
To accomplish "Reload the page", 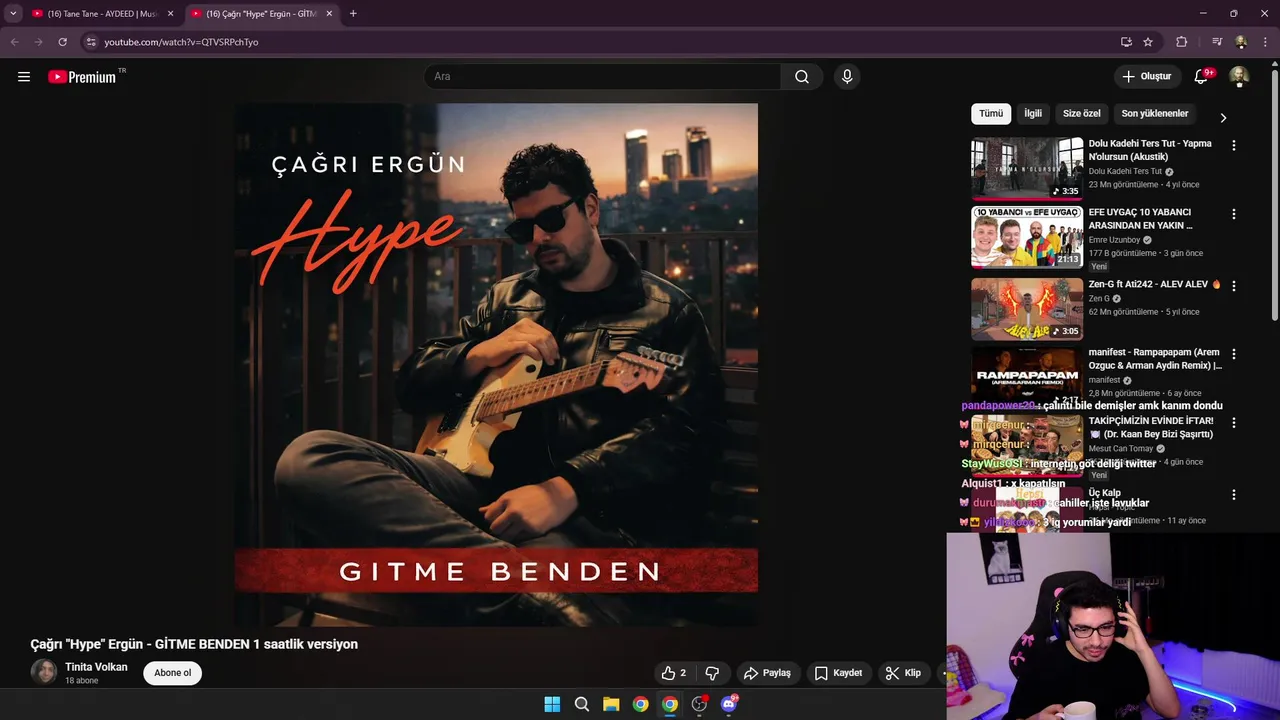I will 62,42.
